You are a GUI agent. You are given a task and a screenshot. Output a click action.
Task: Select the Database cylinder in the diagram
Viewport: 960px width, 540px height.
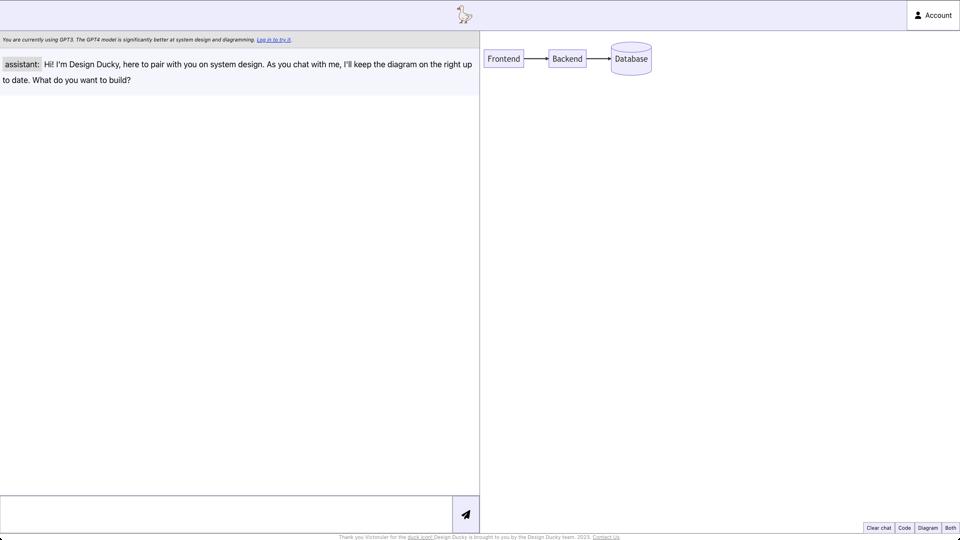tap(631, 59)
